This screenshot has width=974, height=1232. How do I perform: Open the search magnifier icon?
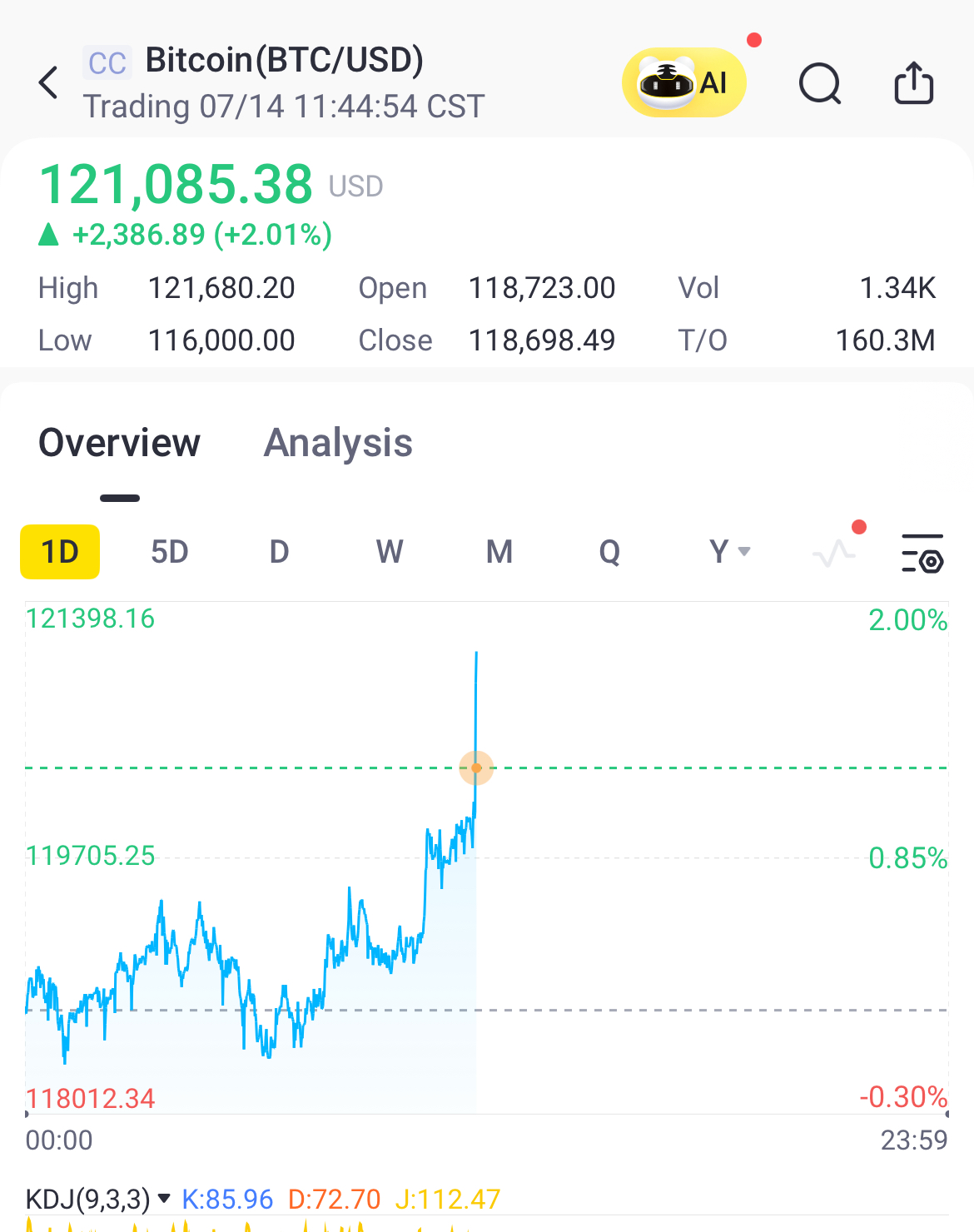820,83
